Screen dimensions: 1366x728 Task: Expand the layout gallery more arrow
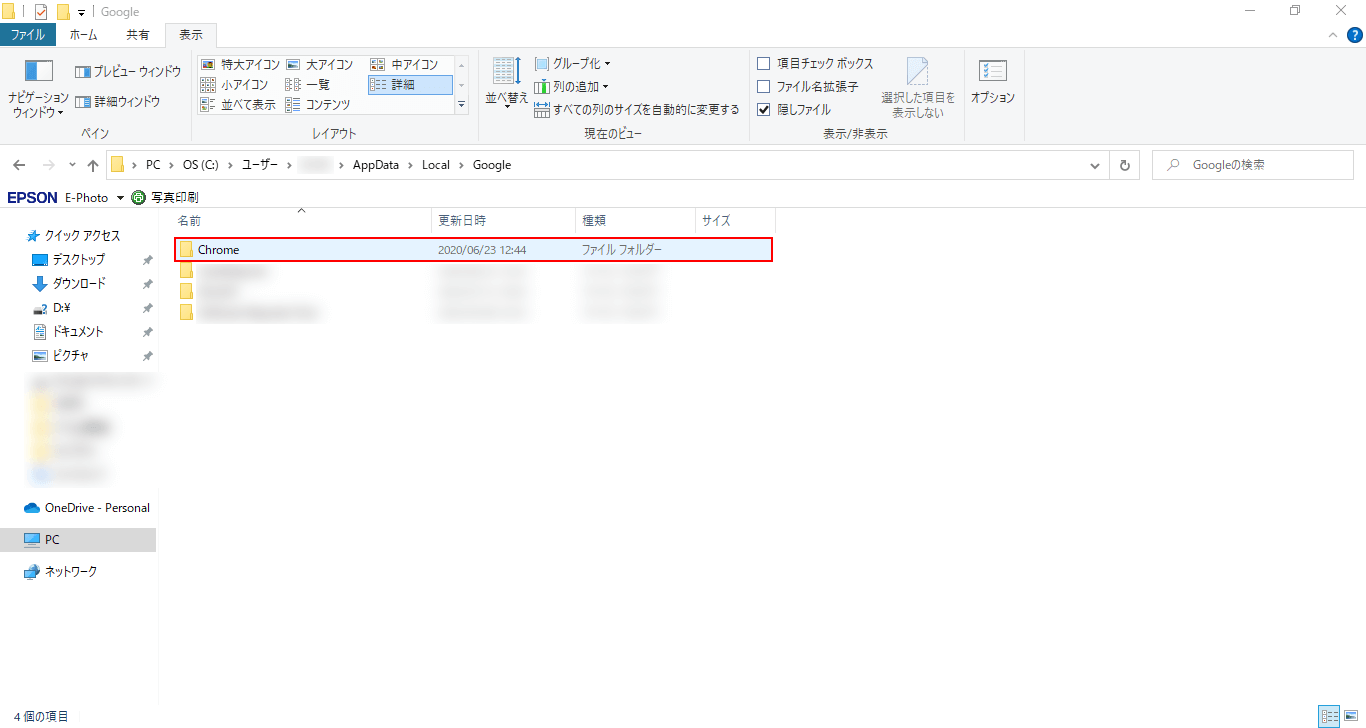[462, 105]
